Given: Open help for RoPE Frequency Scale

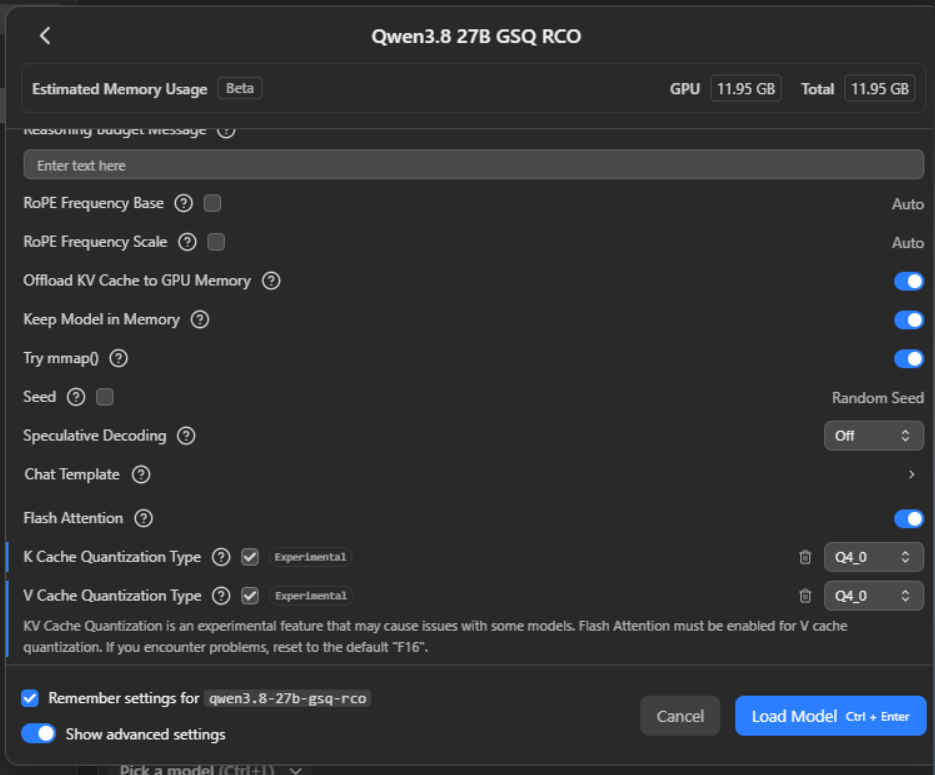Looking at the screenshot, I should point(187,242).
